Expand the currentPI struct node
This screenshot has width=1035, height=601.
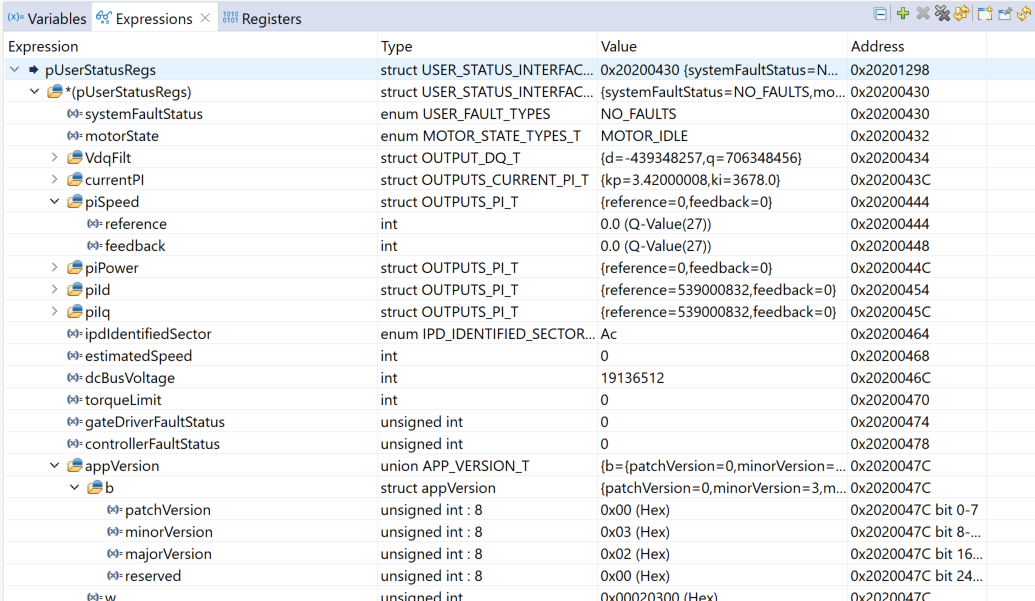coord(55,180)
